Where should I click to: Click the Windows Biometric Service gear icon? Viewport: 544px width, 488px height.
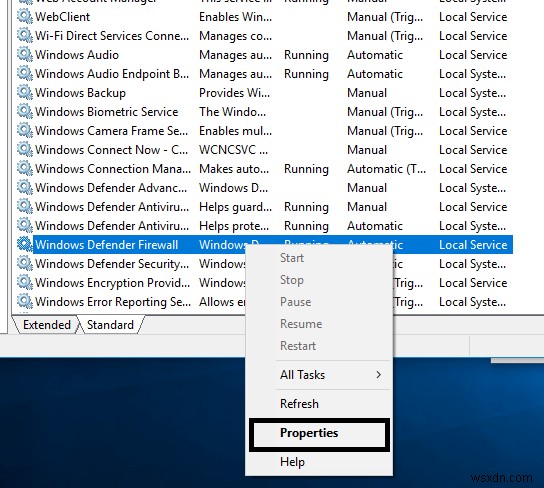point(25,112)
